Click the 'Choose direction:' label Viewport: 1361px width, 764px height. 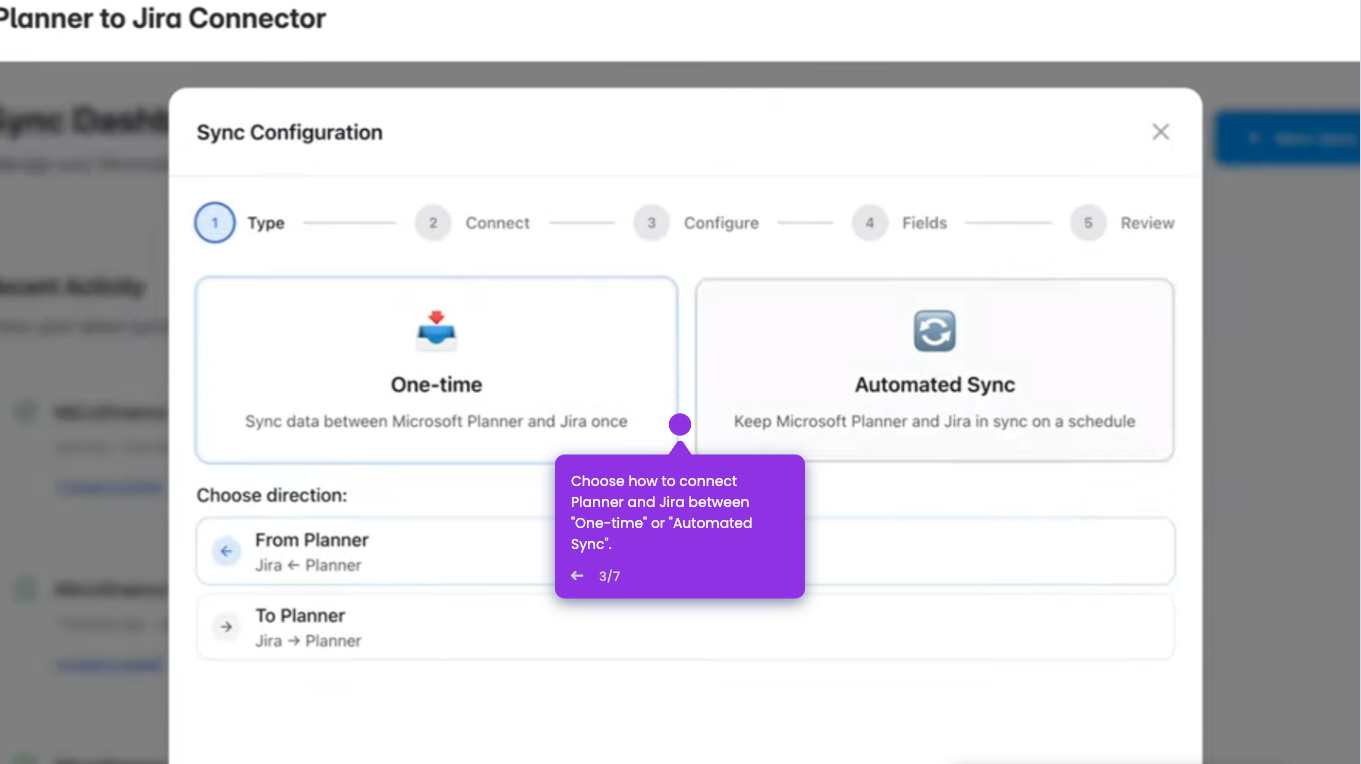(272, 495)
